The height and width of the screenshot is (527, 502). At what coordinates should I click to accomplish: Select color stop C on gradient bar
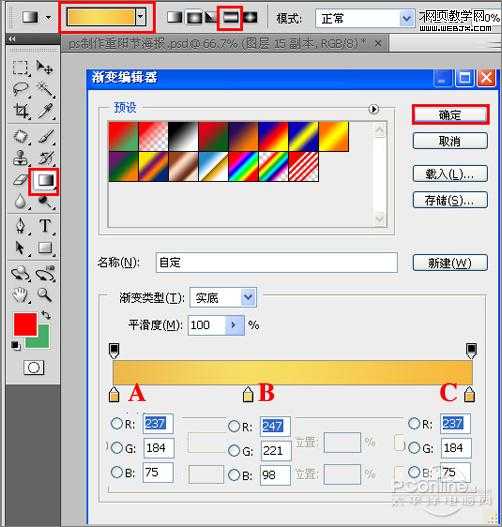pyautogui.click(x=469, y=394)
